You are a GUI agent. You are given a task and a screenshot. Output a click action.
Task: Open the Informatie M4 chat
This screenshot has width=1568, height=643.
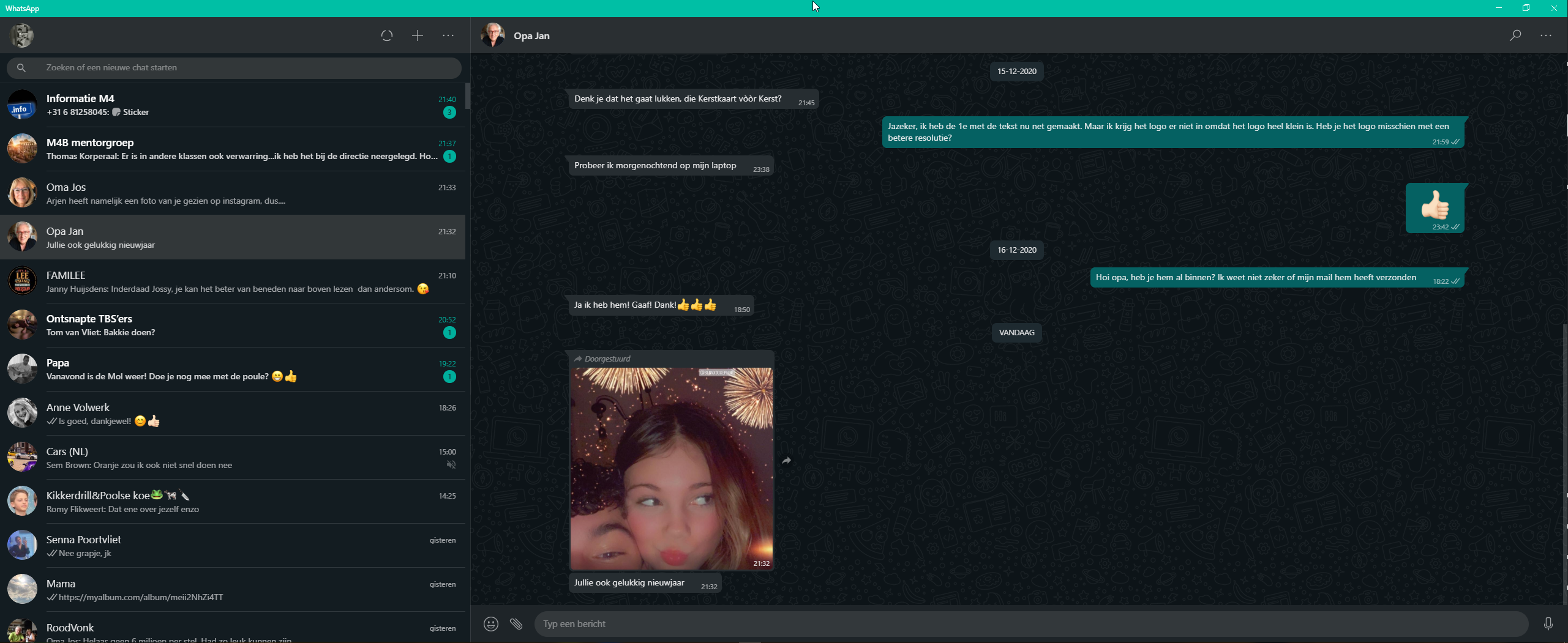[233, 105]
